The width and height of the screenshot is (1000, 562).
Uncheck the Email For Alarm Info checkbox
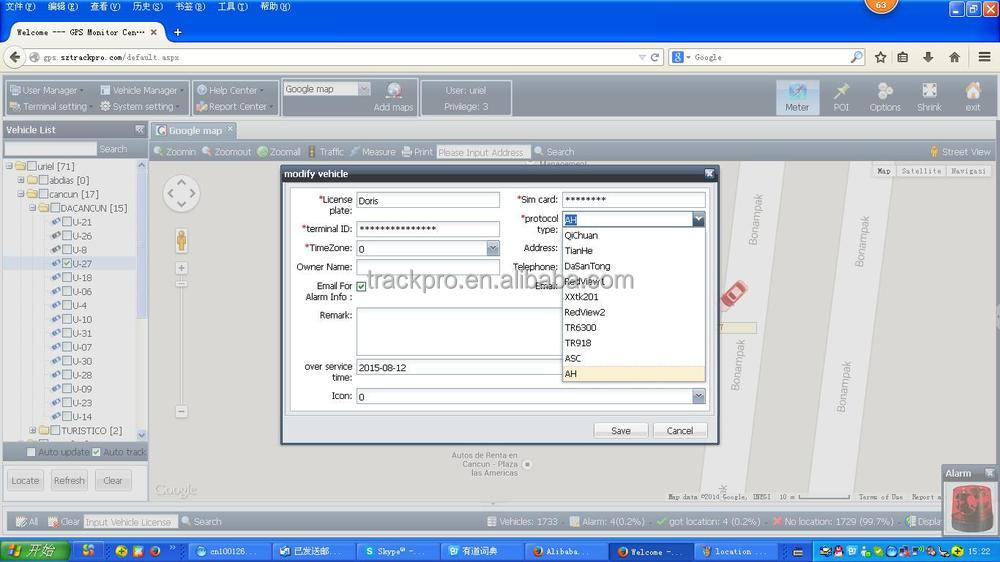(x=361, y=287)
